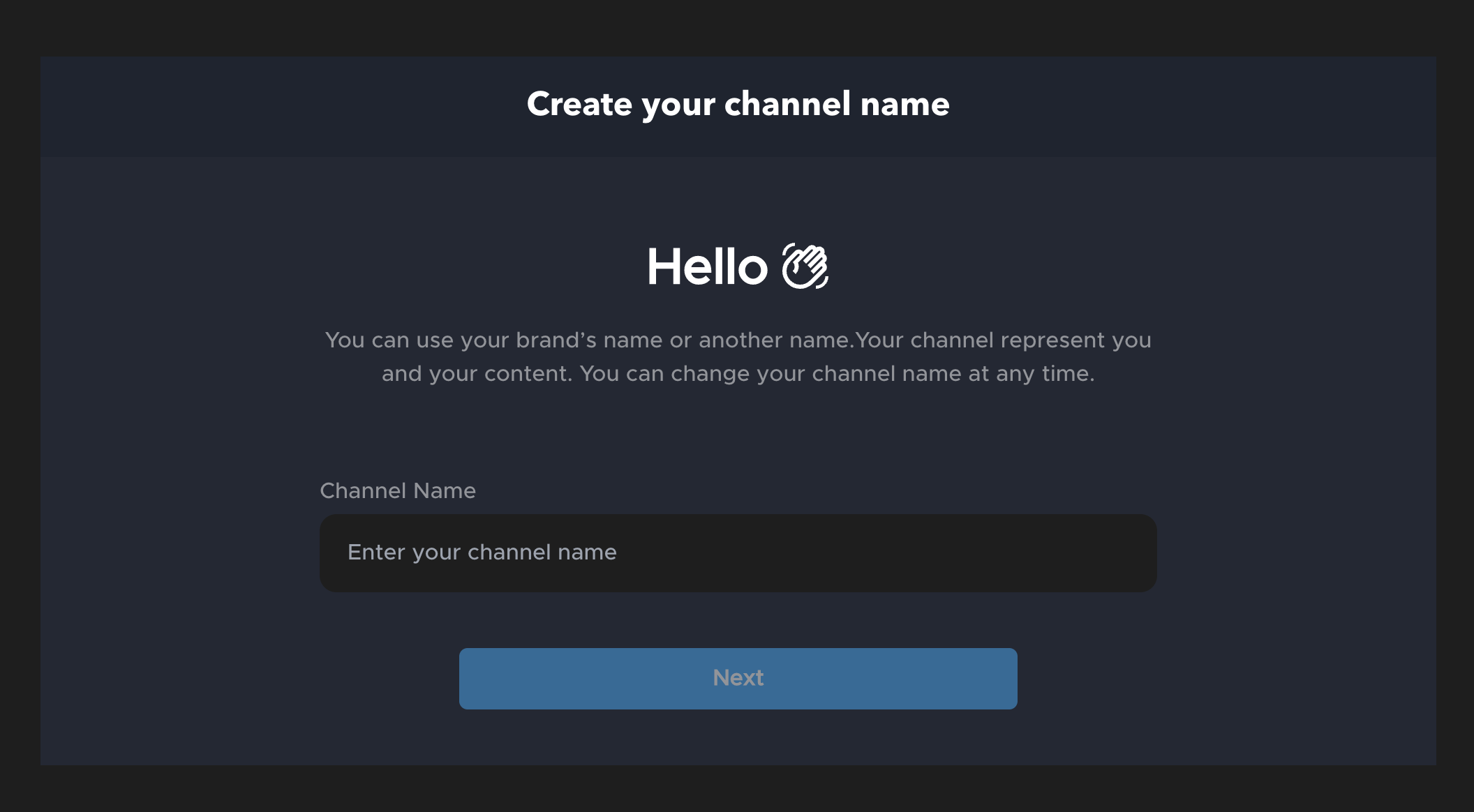Click the change your channel name sentence
This screenshot has width=1474, height=812.
point(837,374)
